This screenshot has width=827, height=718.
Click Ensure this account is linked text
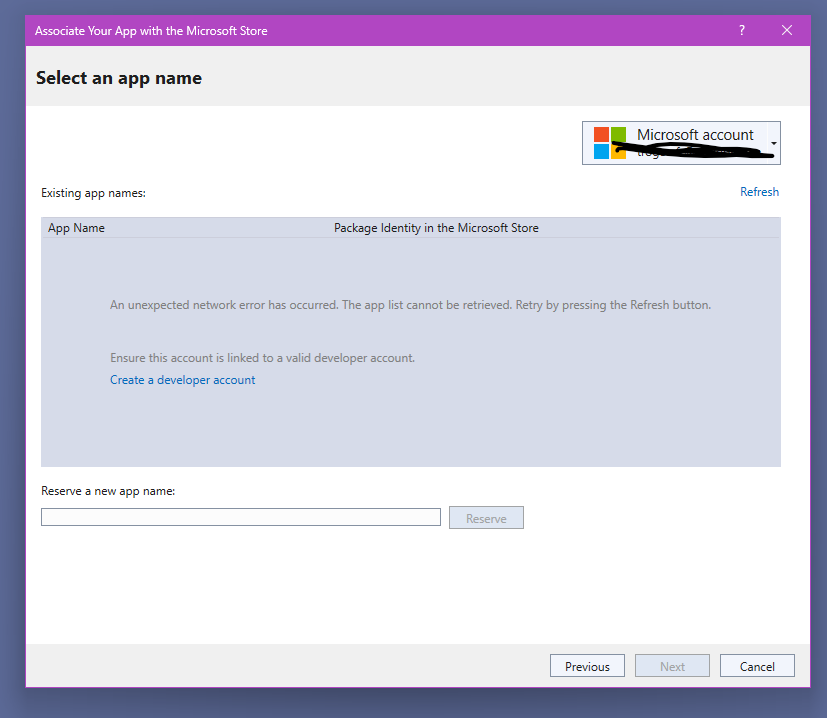262,358
